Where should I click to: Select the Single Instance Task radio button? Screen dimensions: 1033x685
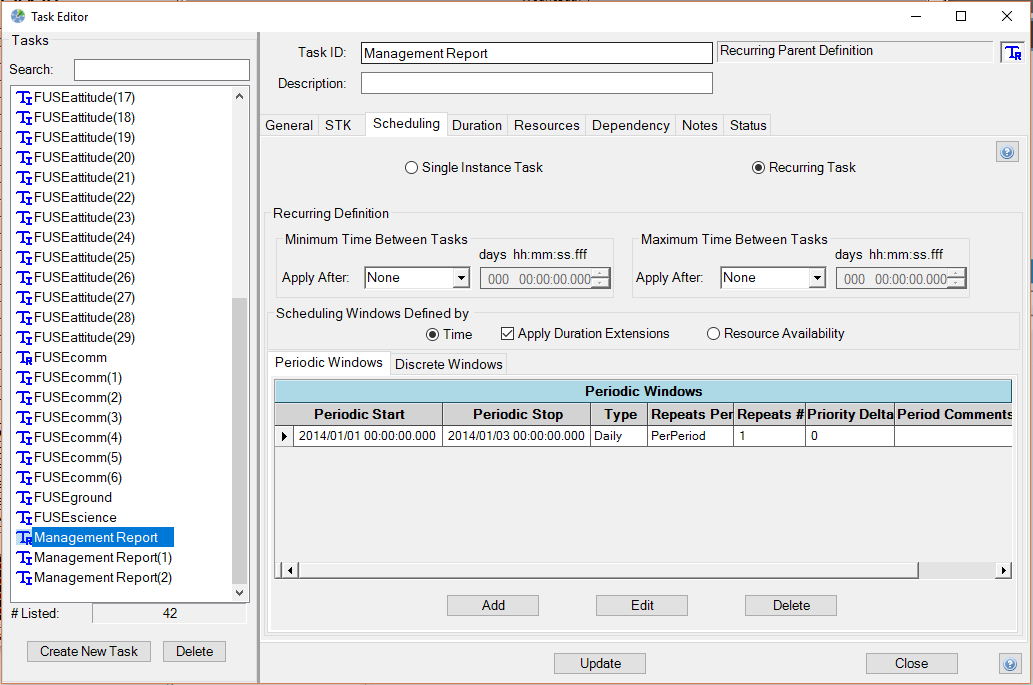[x=411, y=167]
